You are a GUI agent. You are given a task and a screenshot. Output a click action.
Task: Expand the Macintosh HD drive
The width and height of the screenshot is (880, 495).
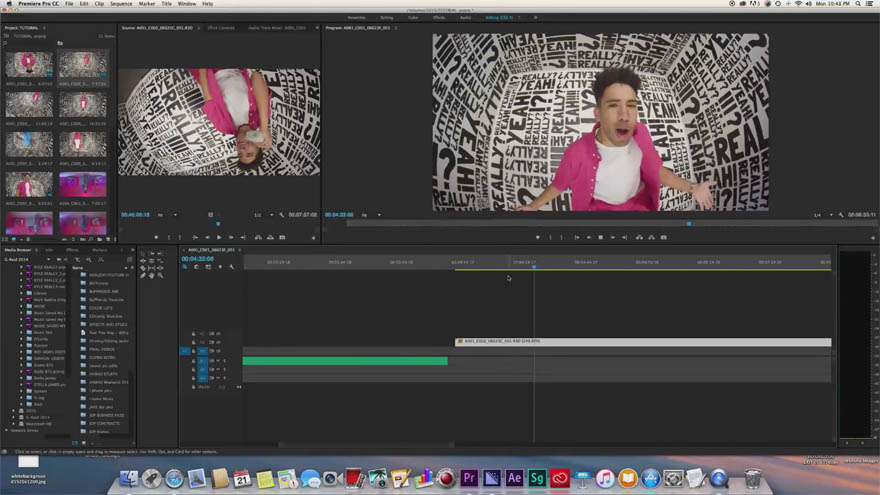point(14,424)
